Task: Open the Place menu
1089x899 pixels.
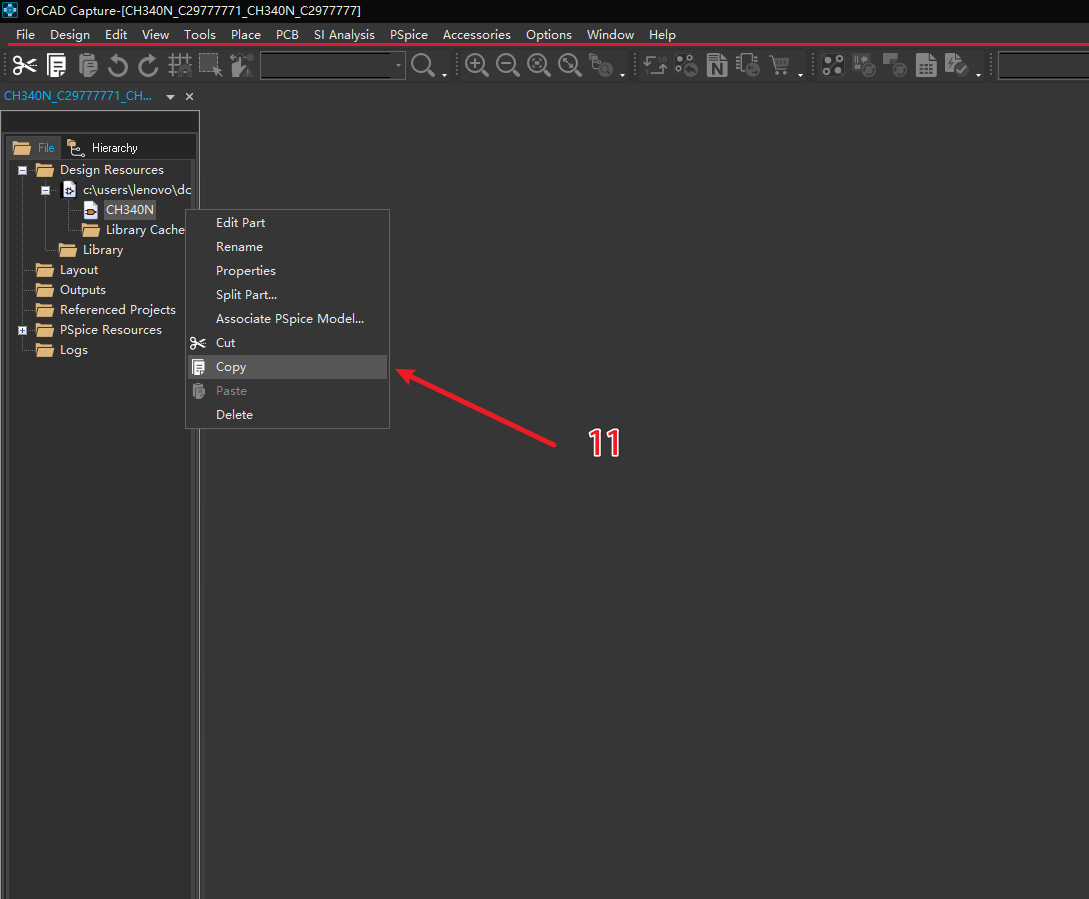Action: (x=246, y=34)
